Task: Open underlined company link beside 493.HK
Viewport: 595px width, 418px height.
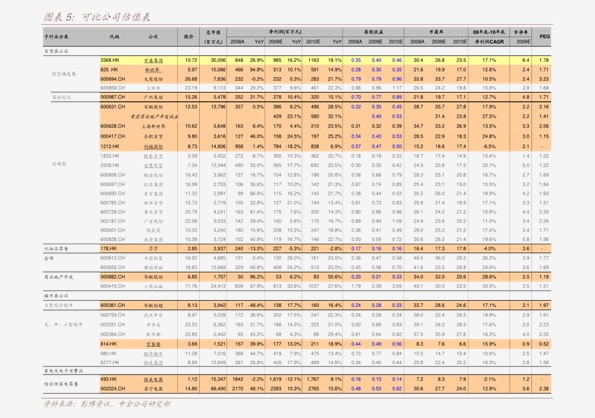Action: tap(153, 380)
